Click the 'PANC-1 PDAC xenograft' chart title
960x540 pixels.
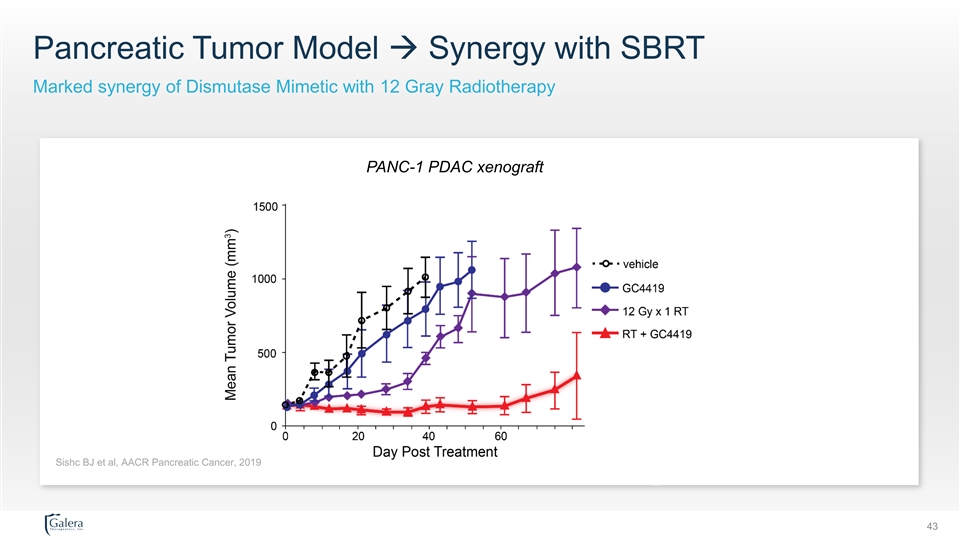tap(455, 167)
